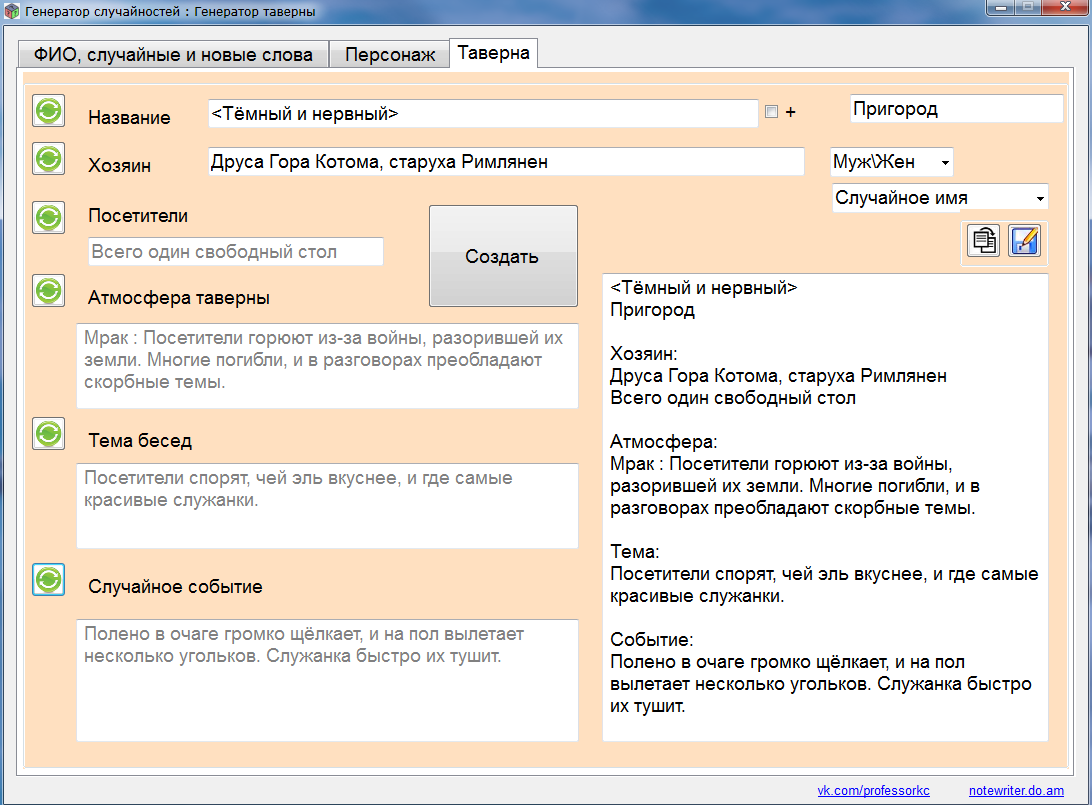Click the owner name field with Друса Гора Котома

(x=505, y=162)
